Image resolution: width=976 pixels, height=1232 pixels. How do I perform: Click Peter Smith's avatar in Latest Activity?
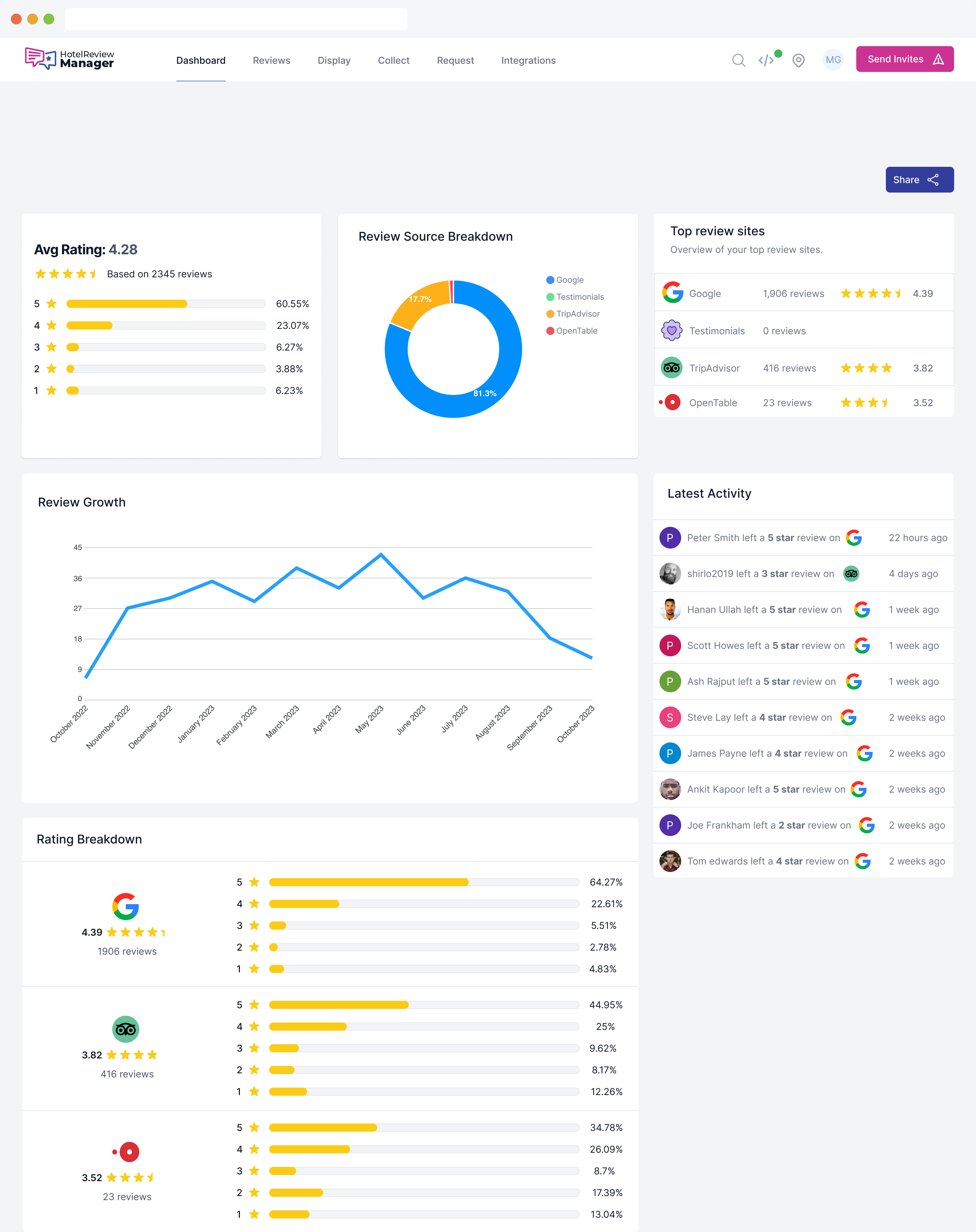[670, 538]
